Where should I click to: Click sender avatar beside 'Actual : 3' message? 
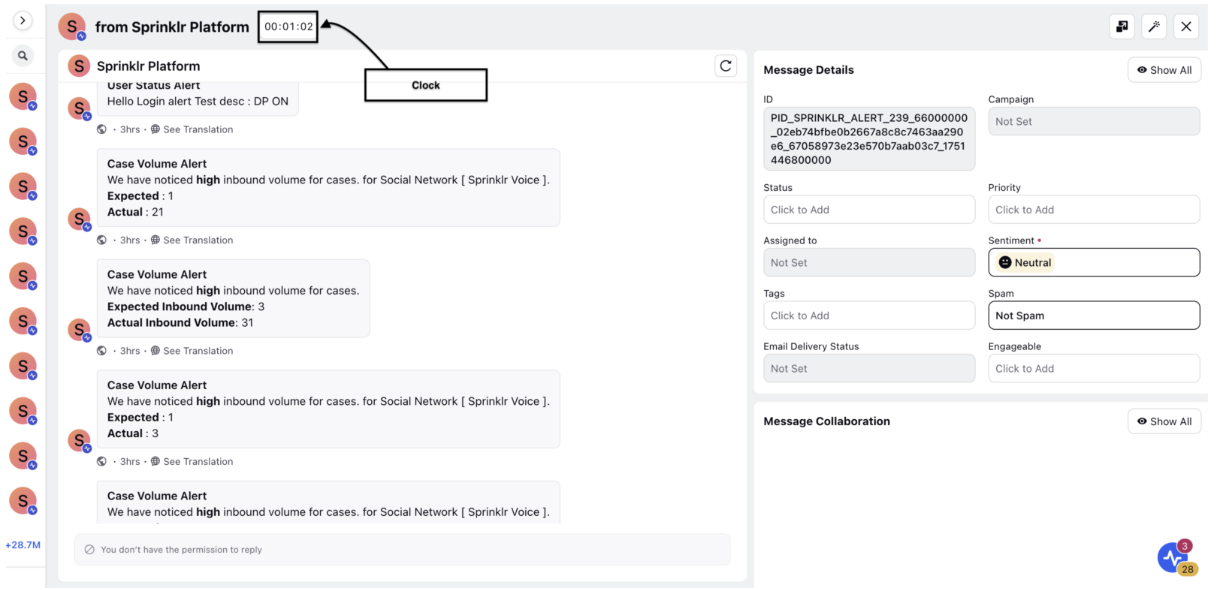(79, 440)
